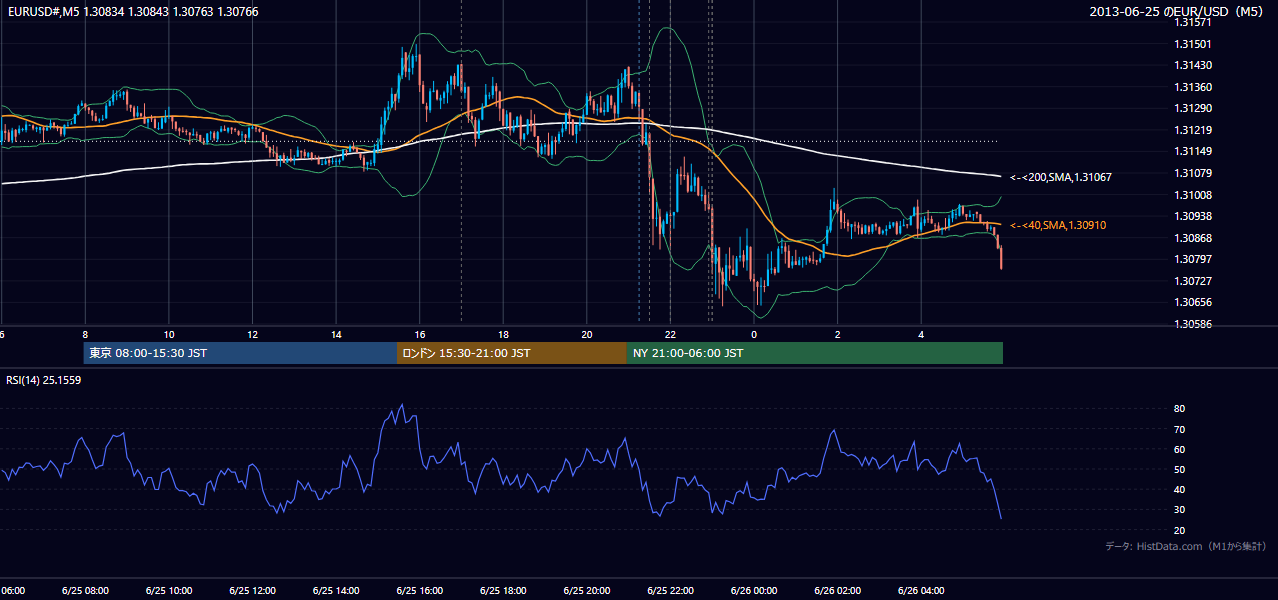Click hour tick 22 under price chart
1278x600 pixels.
coord(671,335)
